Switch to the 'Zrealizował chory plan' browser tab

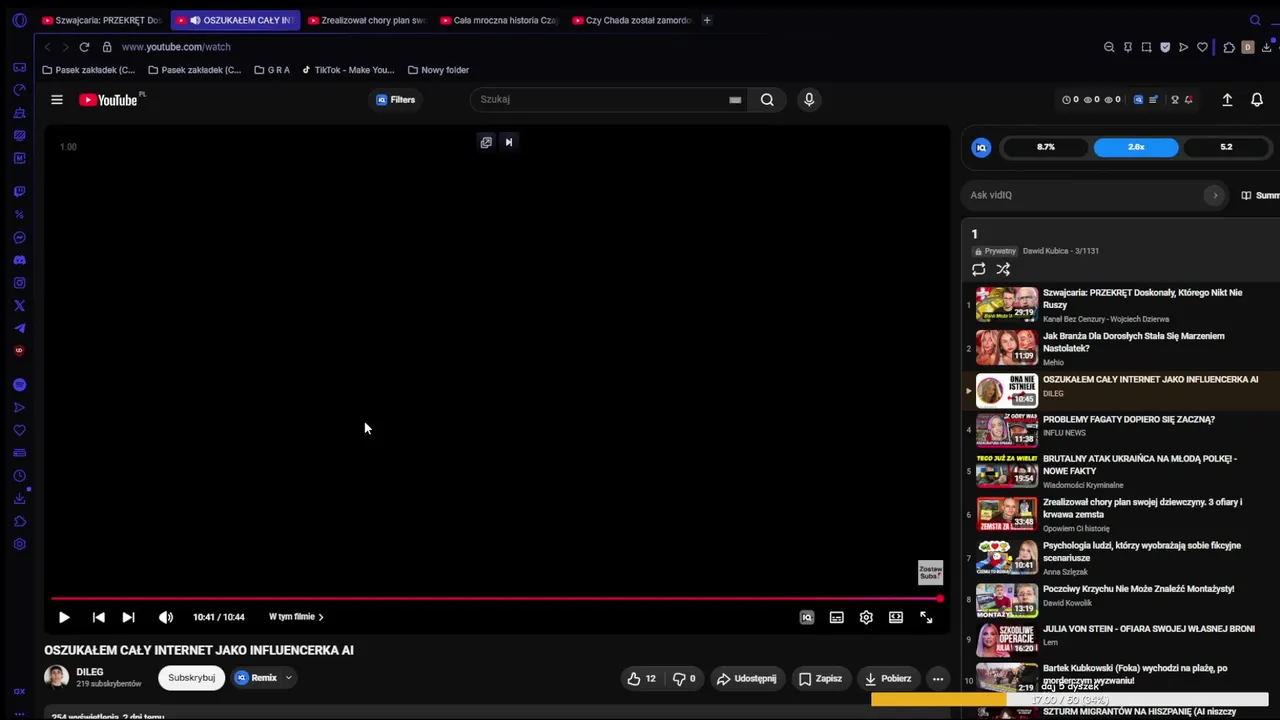click(x=367, y=20)
